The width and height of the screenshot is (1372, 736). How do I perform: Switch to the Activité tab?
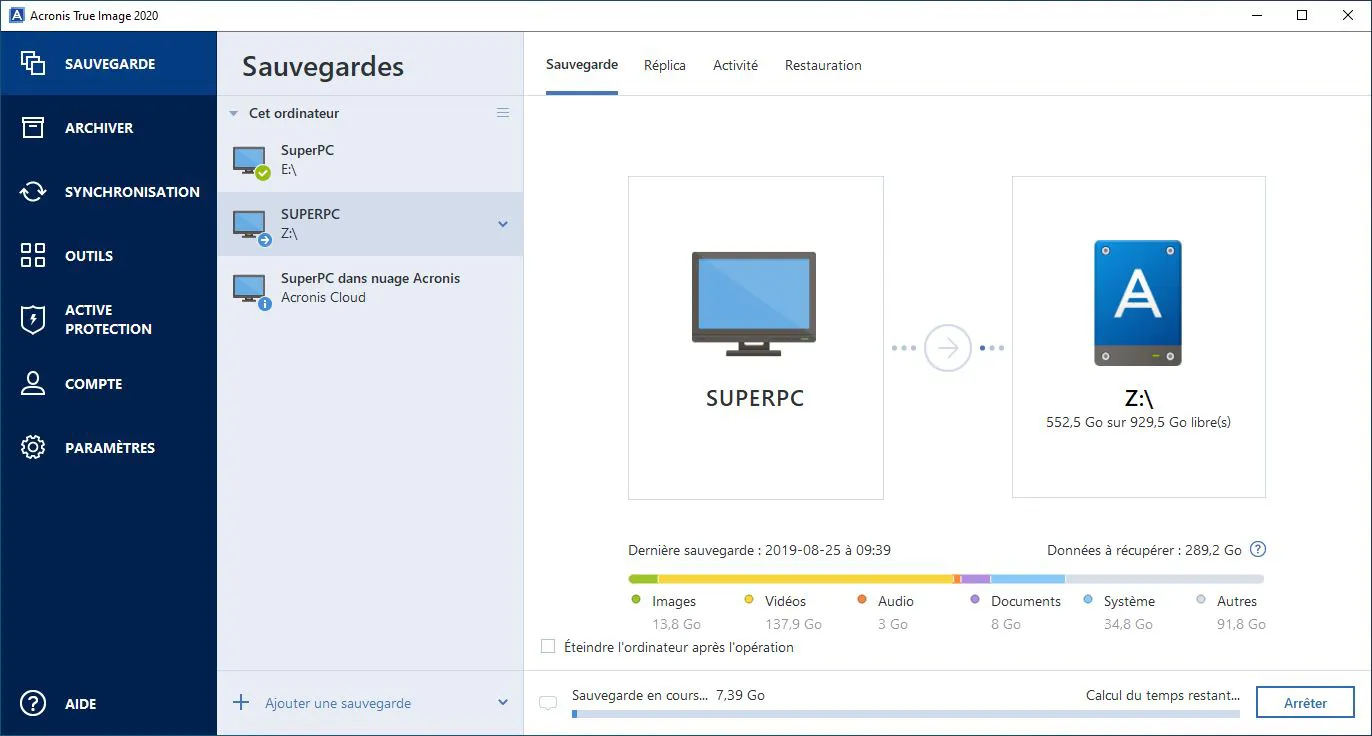[735, 65]
